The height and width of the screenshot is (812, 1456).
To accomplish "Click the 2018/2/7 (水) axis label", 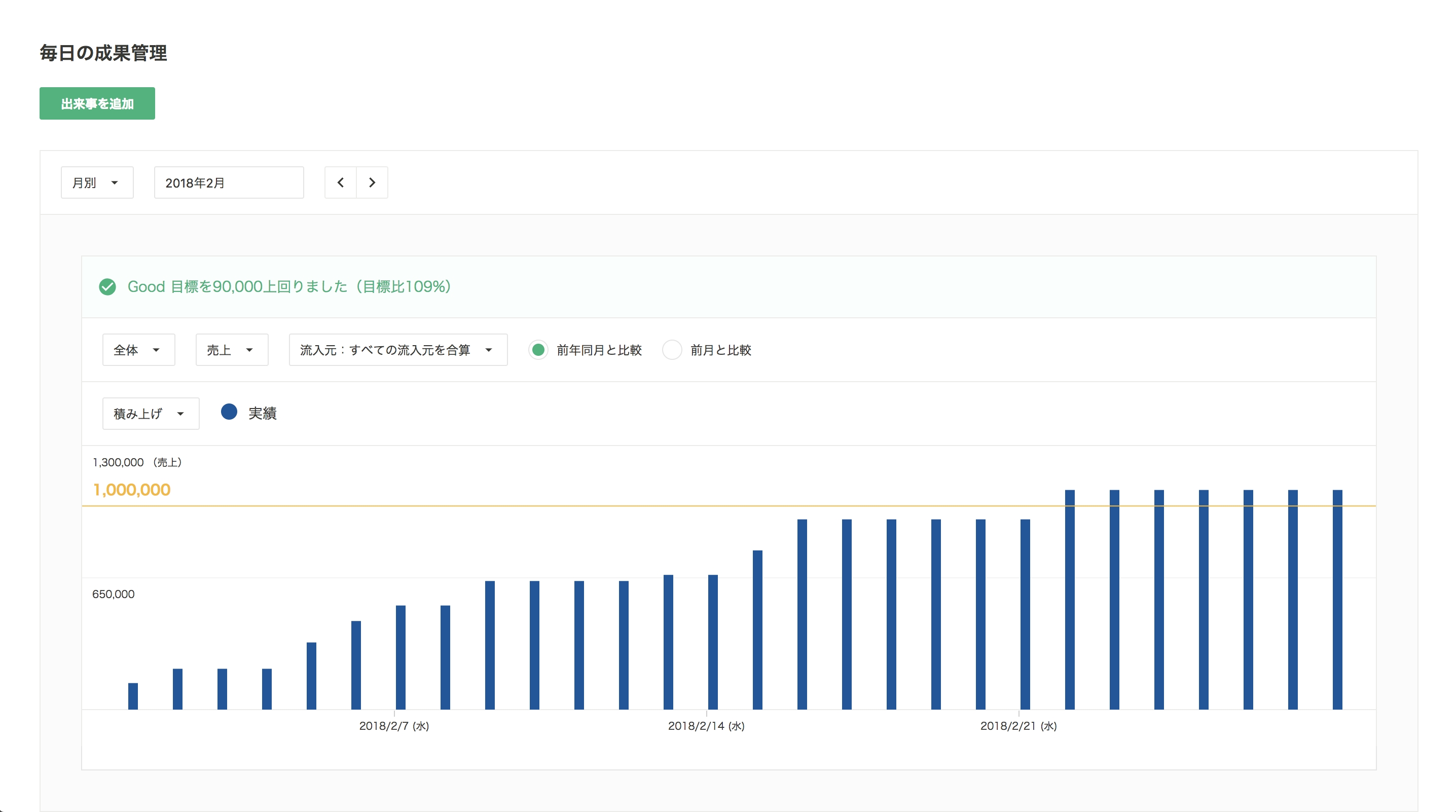I will pyautogui.click(x=394, y=726).
